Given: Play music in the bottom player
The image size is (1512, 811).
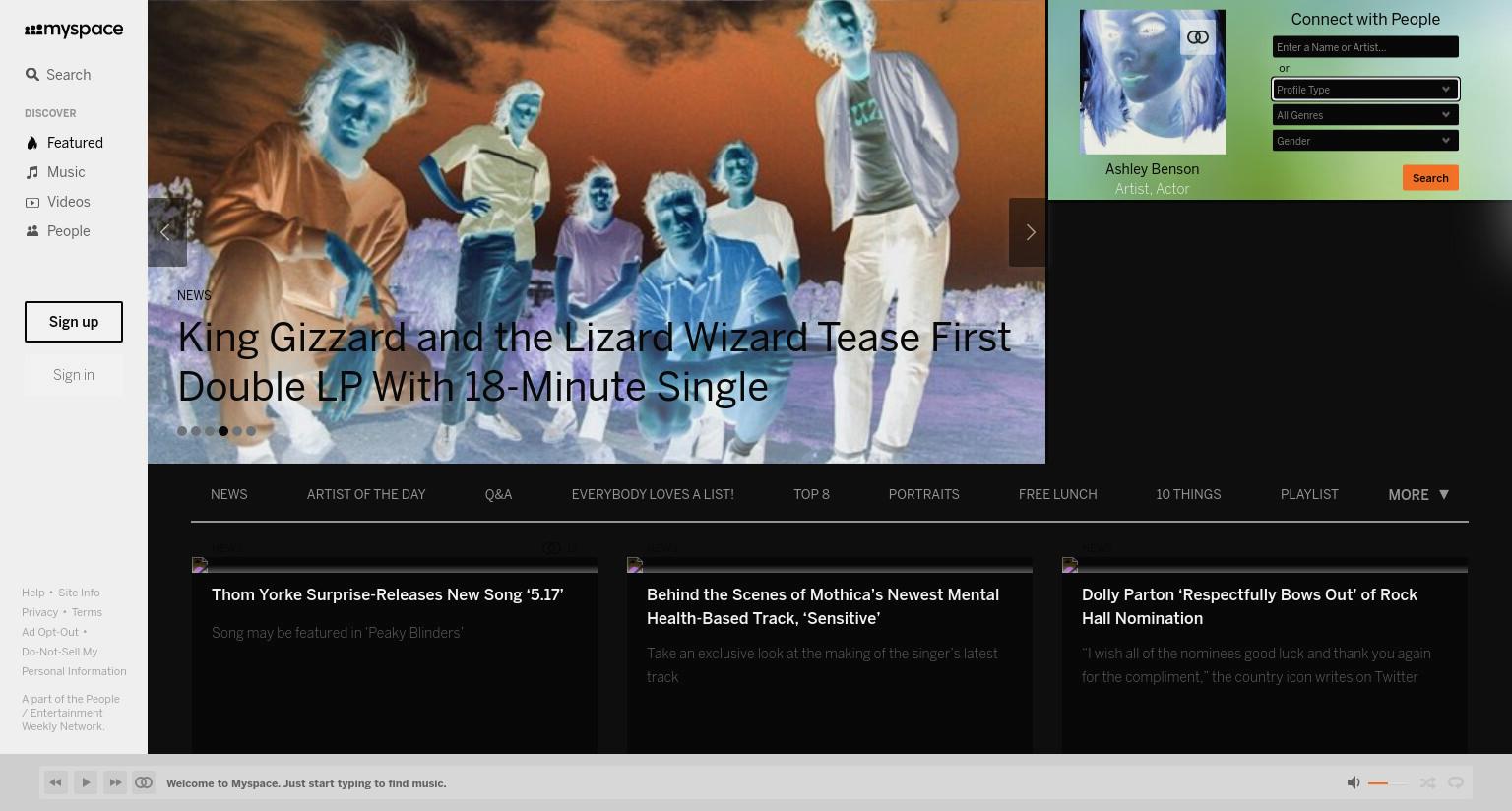Looking at the screenshot, I should [x=86, y=782].
